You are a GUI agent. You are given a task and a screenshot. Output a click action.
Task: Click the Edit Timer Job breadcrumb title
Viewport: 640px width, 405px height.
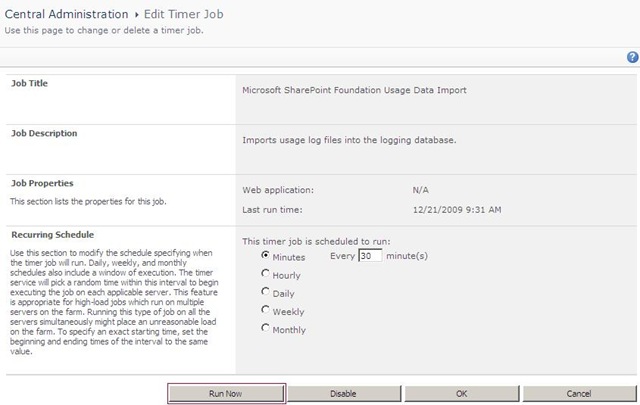pos(184,14)
